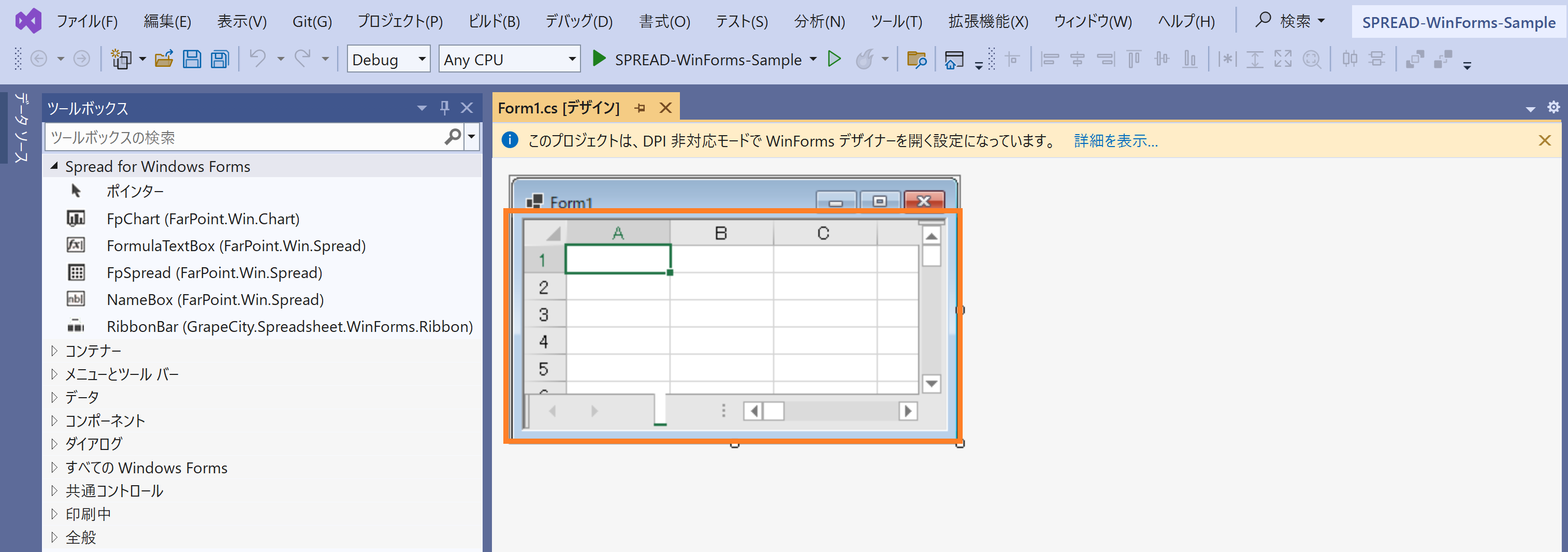Image resolution: width=1568 pixels, height=552 pixels.
Task: Click the toolbox search input field
Action: point(245,137)
